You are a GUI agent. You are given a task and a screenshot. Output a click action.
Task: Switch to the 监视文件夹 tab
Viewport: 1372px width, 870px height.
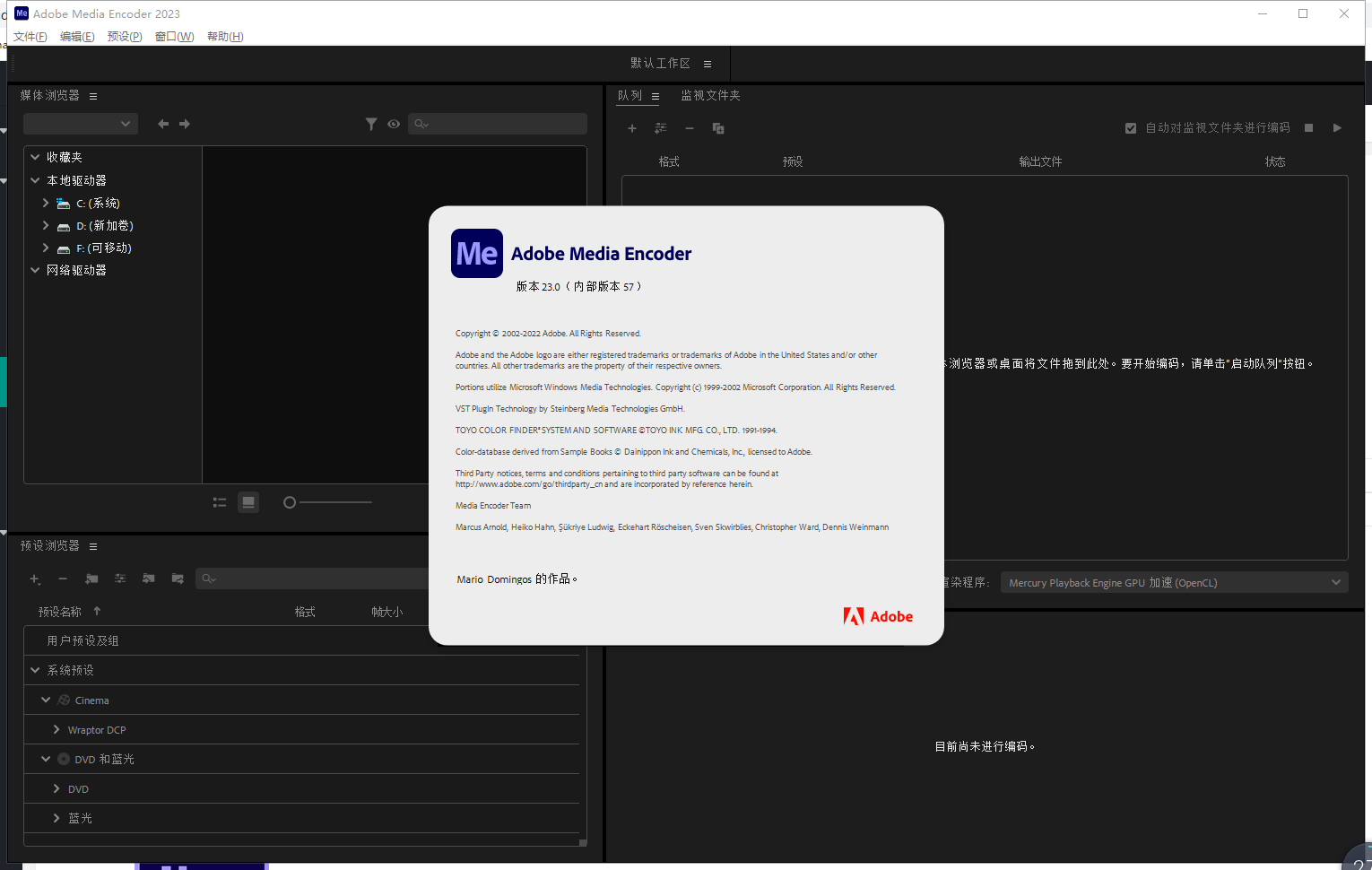coord(710,95)
